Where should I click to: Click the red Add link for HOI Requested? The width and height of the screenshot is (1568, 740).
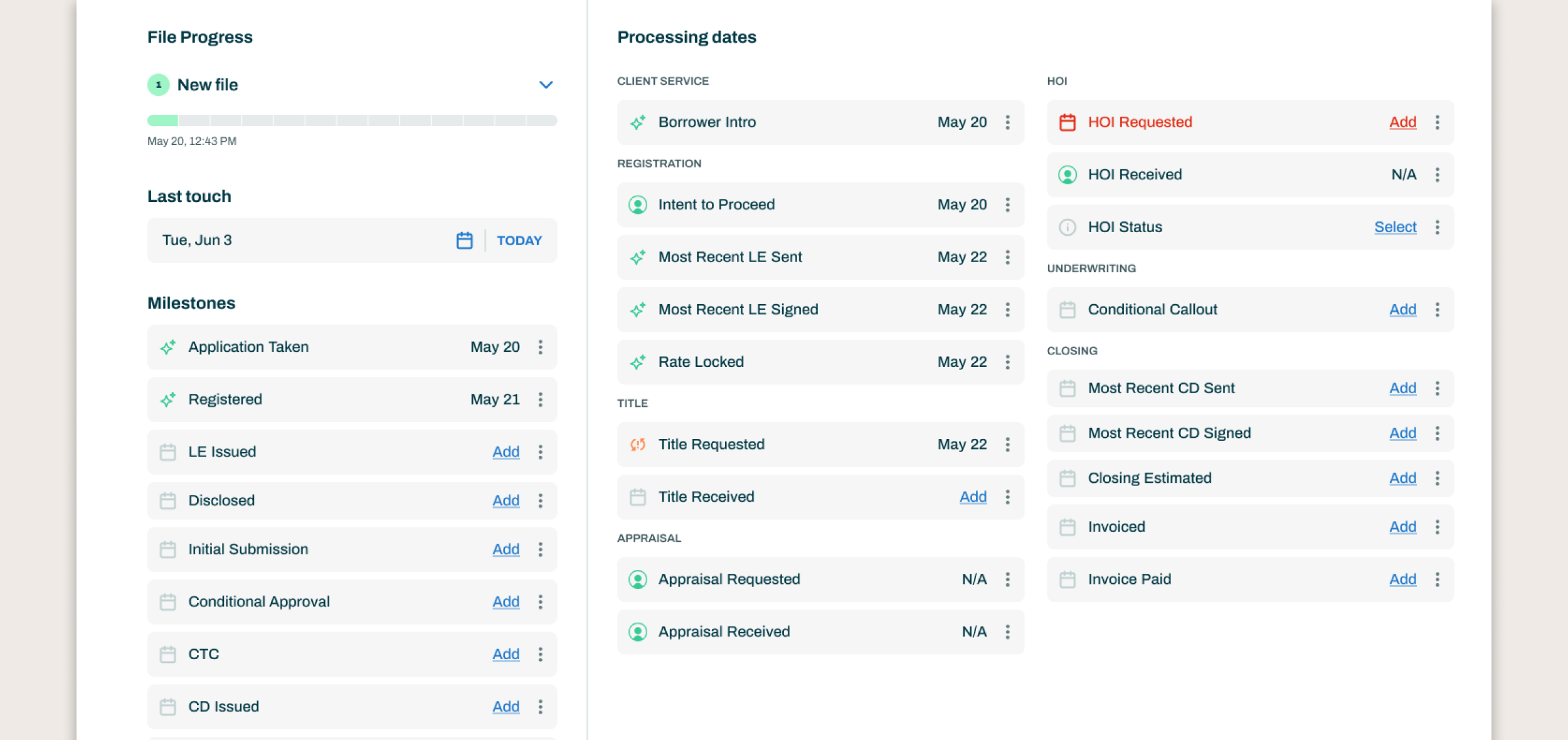[1402, 122]
